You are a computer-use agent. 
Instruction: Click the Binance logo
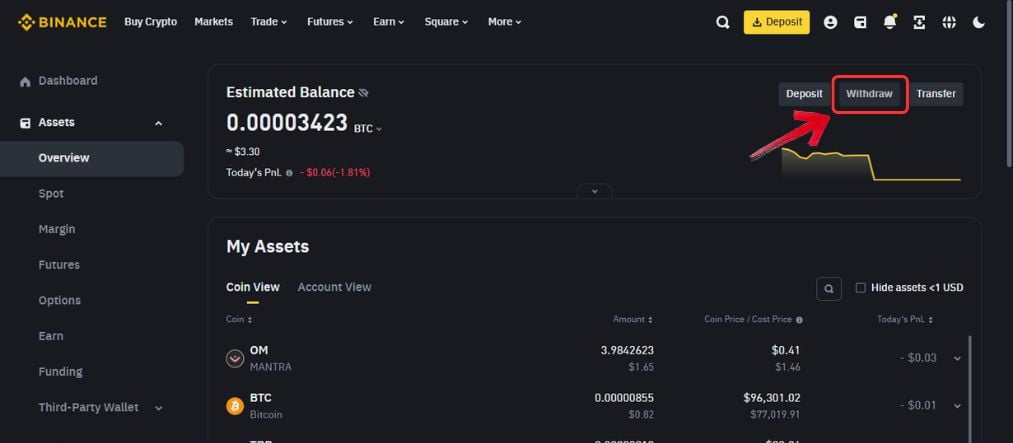click(62, 22)
